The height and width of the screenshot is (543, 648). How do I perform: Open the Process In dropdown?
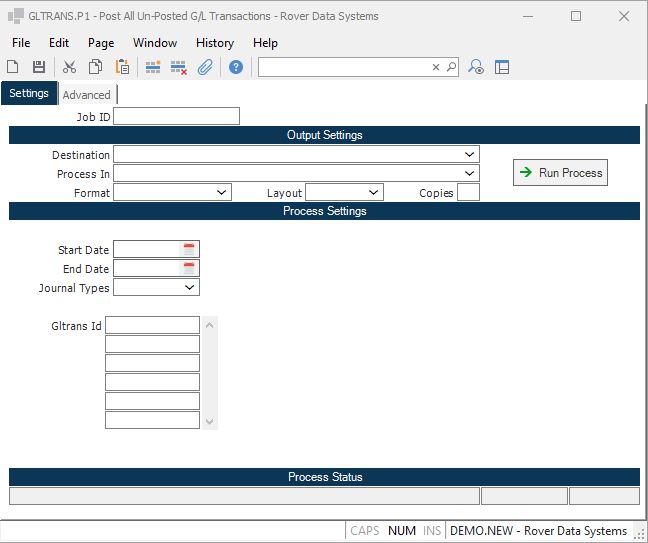(x=469, y=174)
